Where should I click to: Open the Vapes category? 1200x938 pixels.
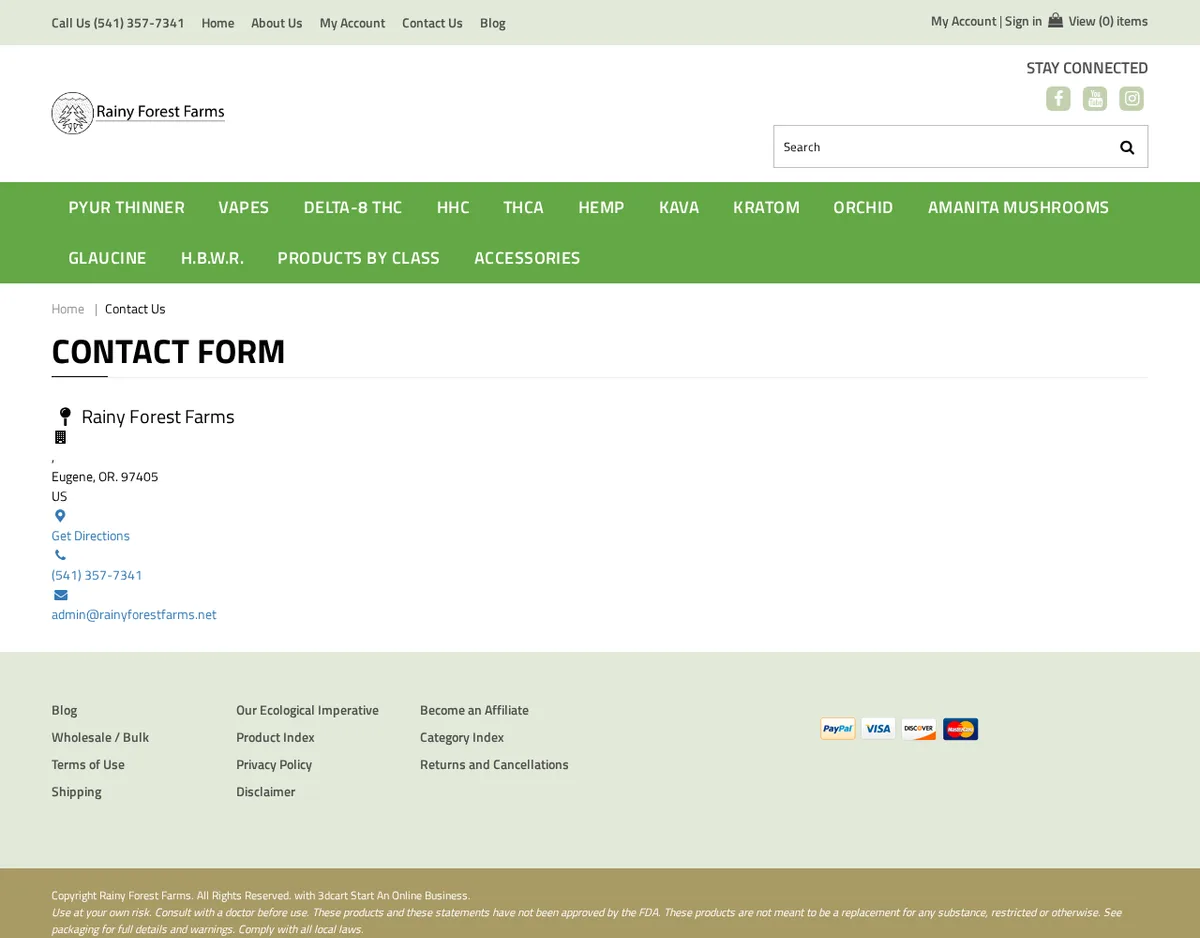[243, 207]
